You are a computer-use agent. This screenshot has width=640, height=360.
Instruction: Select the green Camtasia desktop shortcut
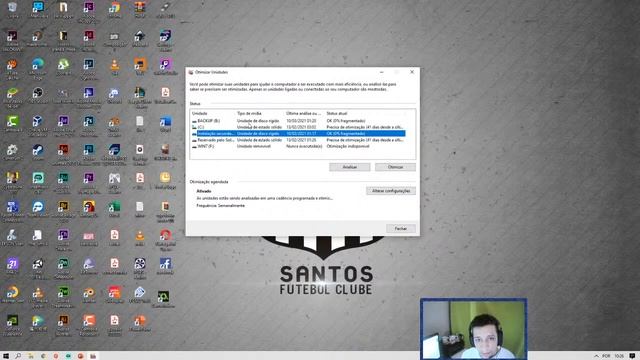(x=13, y=123)
